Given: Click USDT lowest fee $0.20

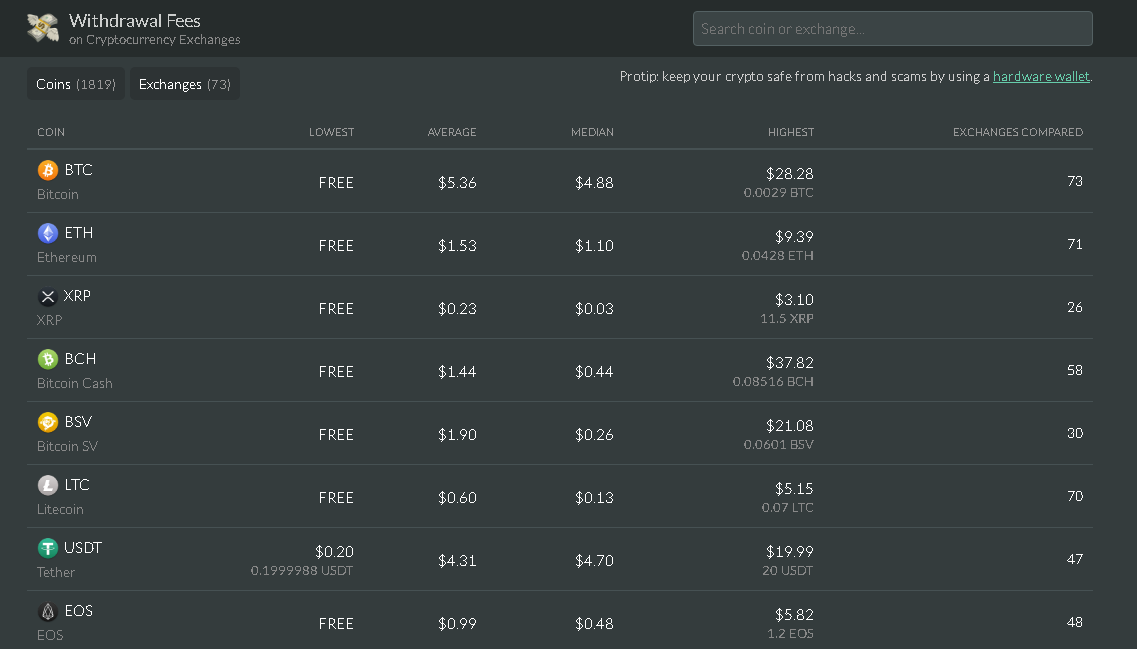Looking at the screenshot, I should tap(334, 552).
